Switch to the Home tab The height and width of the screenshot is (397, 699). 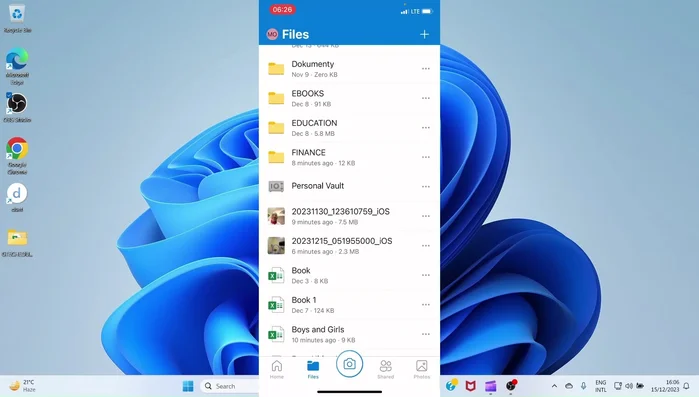click(276, 369)
